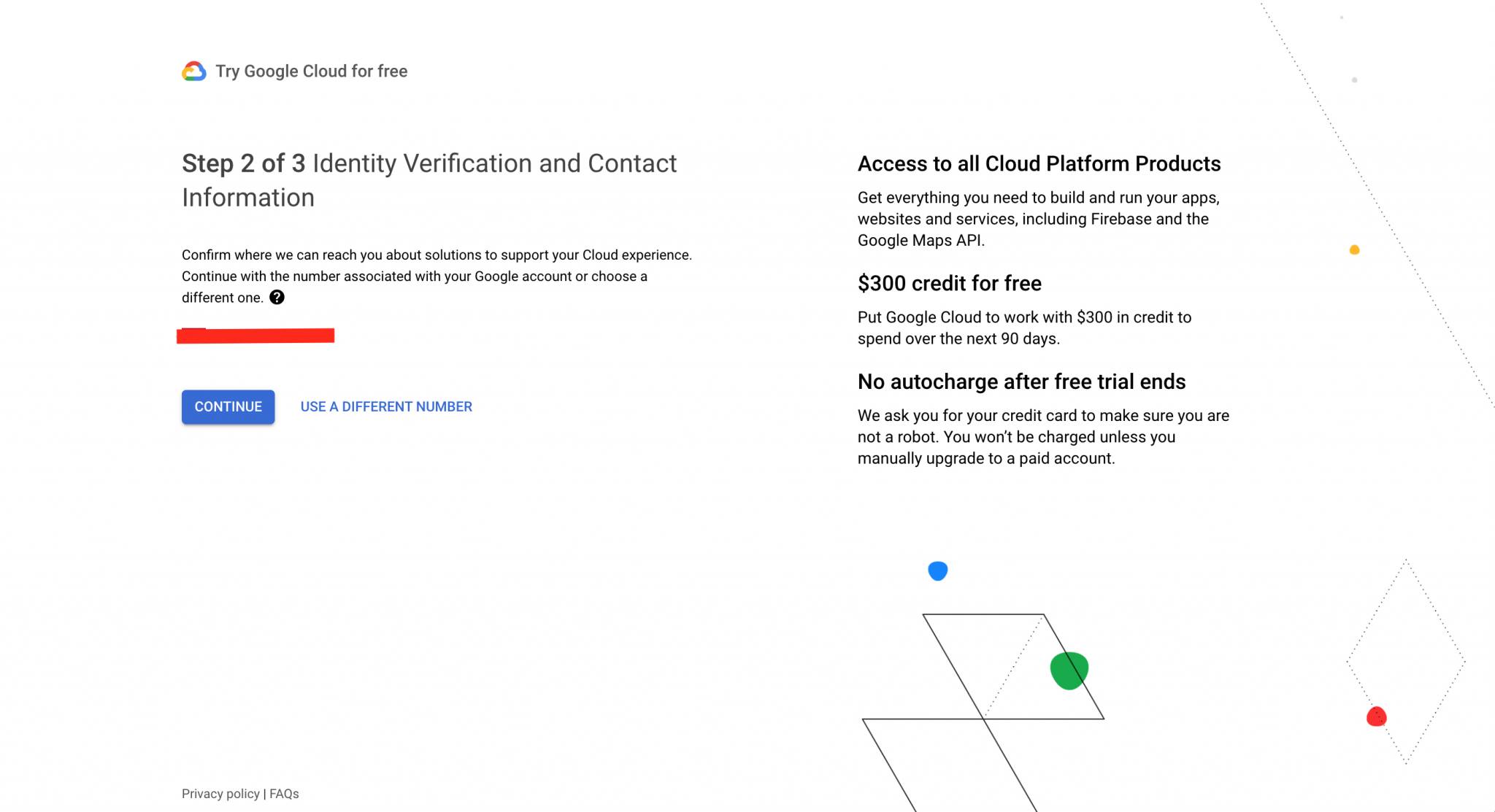Click USE A DIFFERENT NUMBER
Image resolution: width=1495 pixels, height=812 pixels.
[385, 406]
